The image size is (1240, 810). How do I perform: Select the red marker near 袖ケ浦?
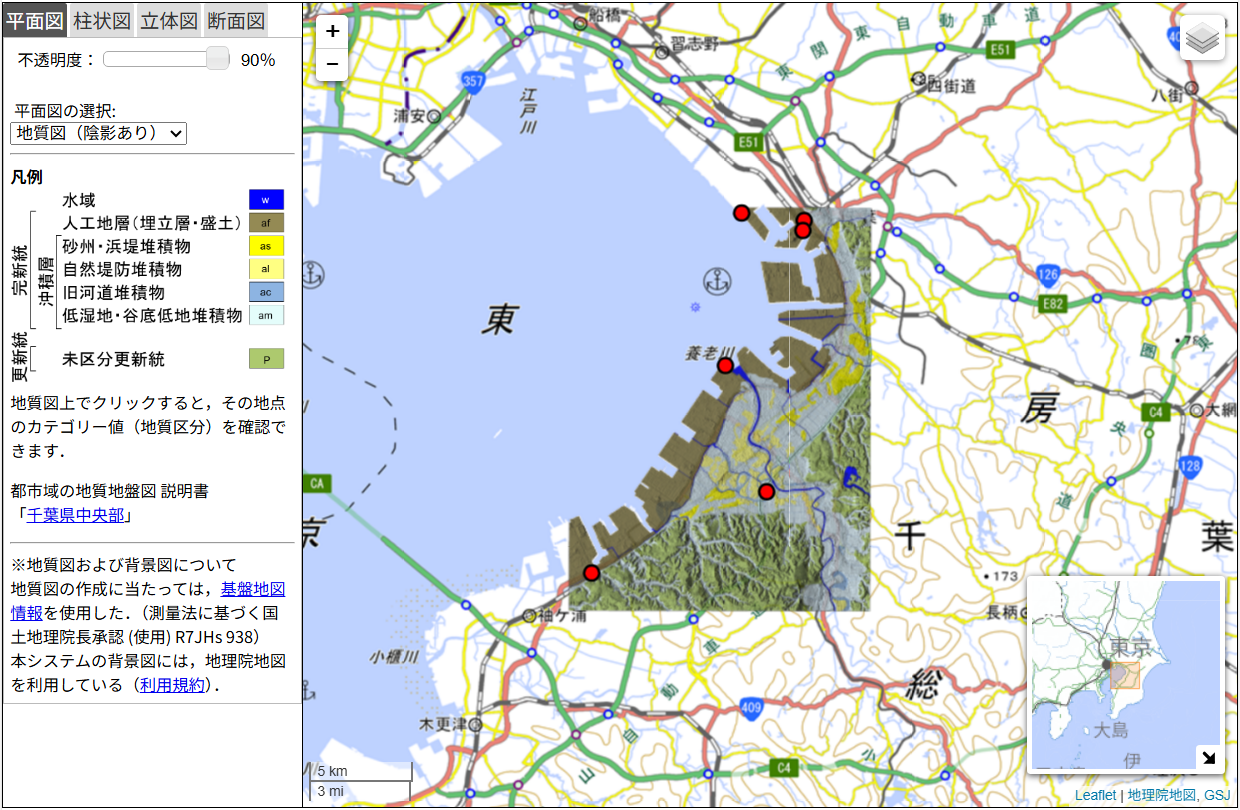592,572
